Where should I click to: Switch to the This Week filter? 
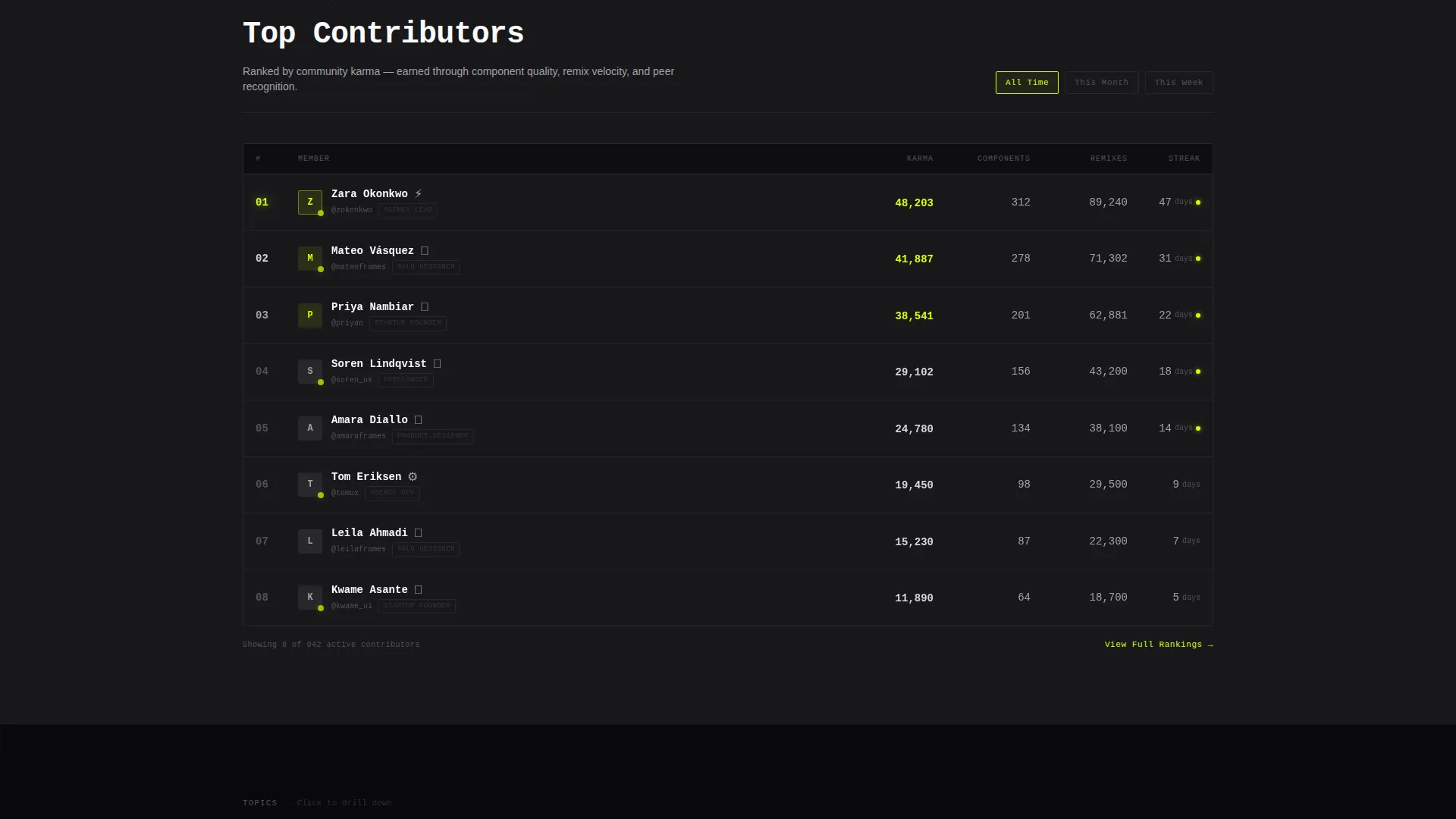[1178, 83]
